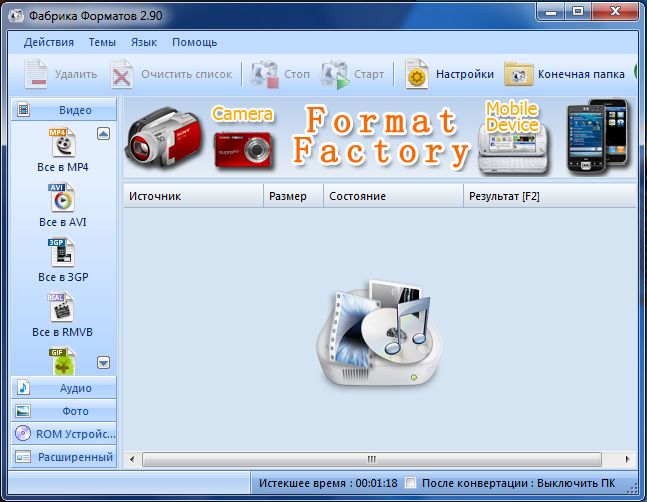Image resolution: width=647 pixels, height=502 pixels.
Task: Click the horizontal scrollbar thumb
Action: 371,459
